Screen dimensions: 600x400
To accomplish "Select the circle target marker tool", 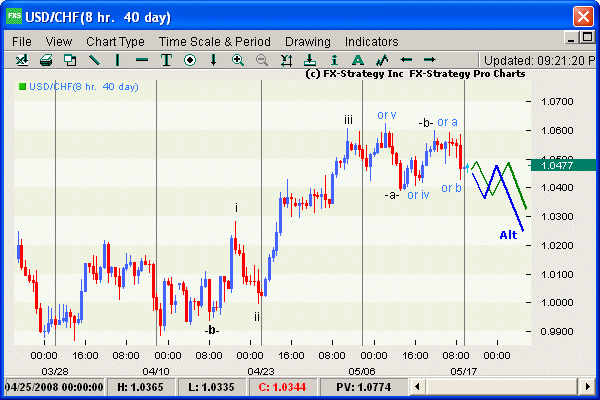I will point(190,60).
